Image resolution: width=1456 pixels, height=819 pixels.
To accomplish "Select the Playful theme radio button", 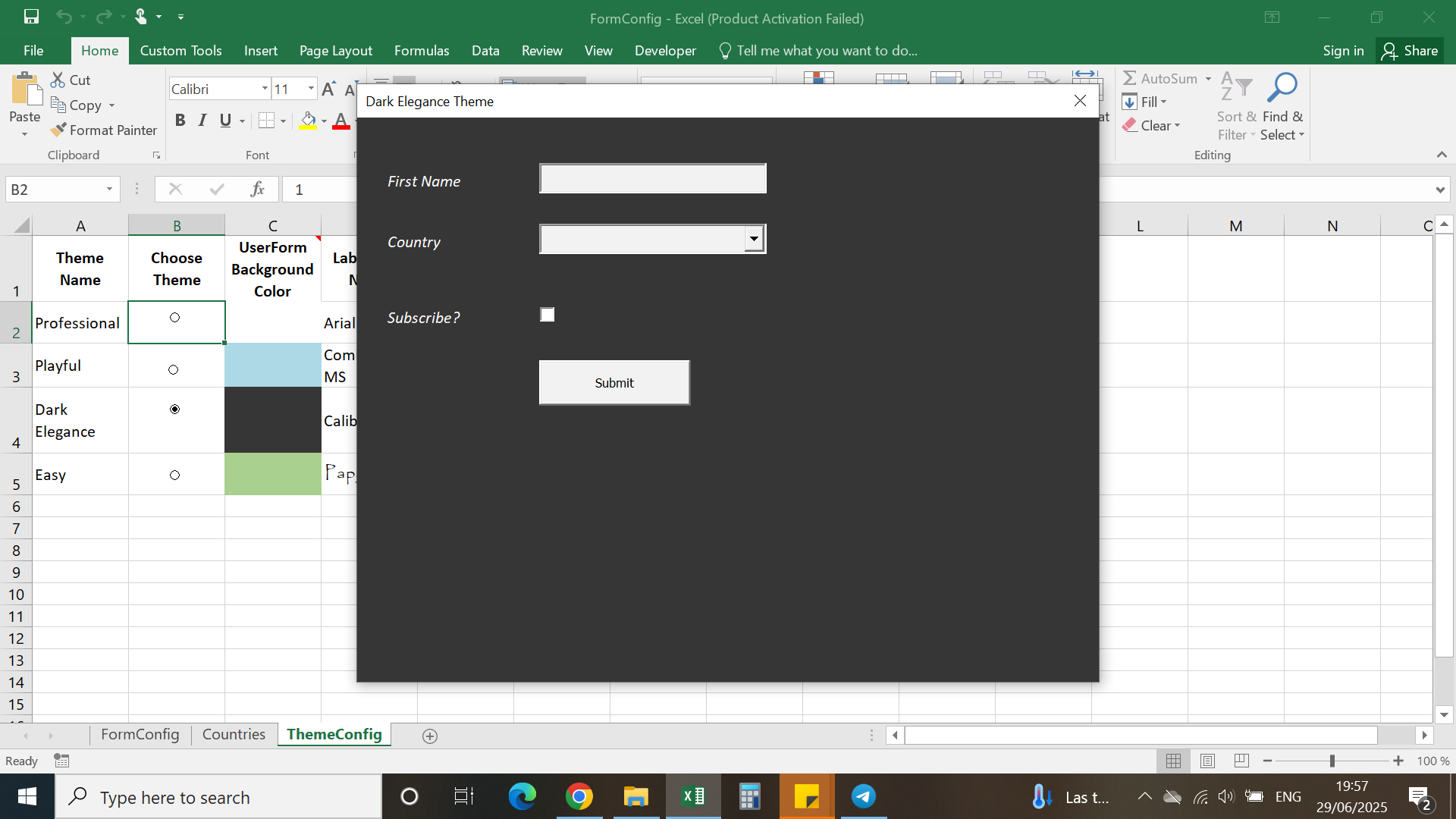I will pos(174,370).
